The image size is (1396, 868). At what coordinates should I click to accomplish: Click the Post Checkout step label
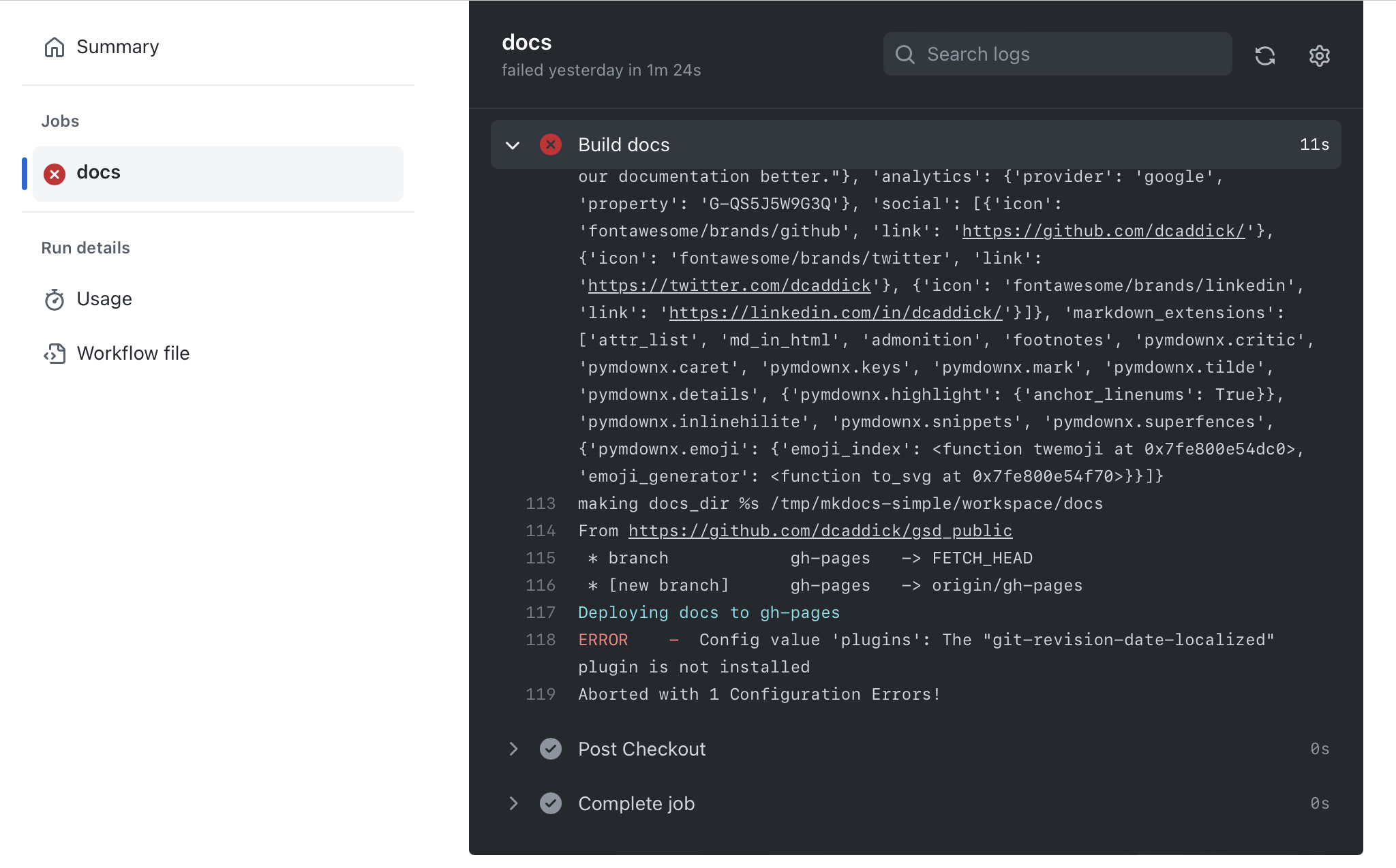(641, 749)
